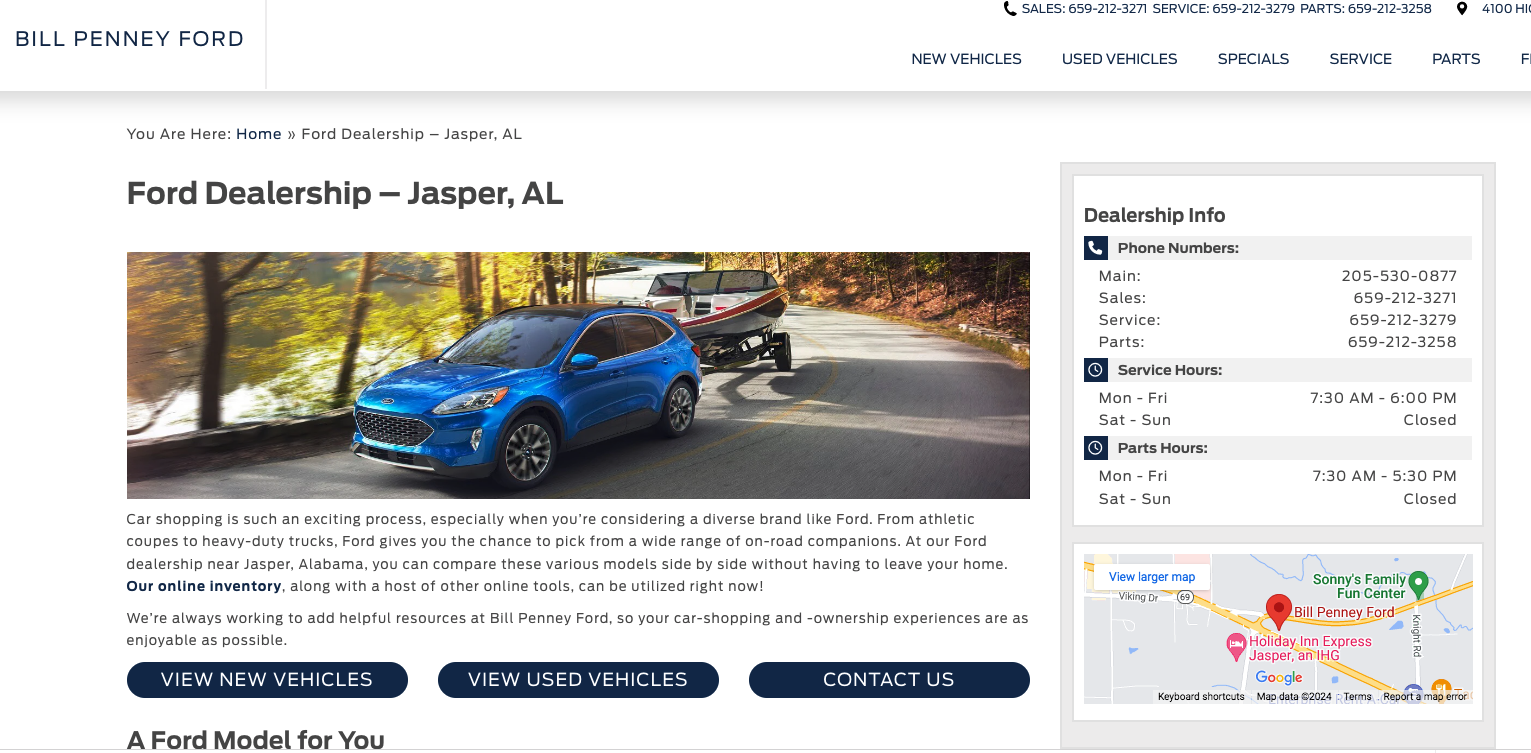Click the VIEW USED VEHICLES button
Screen dimensions: 1531x753
(x=578, y=680)
